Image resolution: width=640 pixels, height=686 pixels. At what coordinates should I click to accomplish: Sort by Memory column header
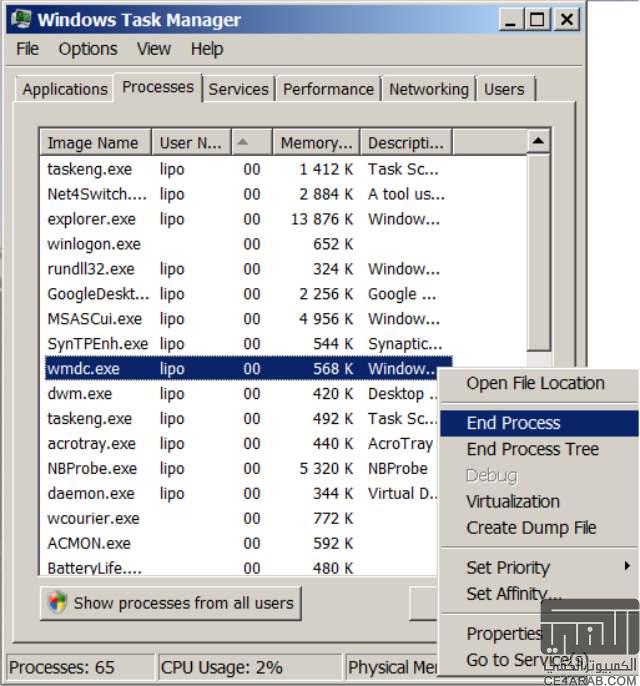[x=316, y=143]
